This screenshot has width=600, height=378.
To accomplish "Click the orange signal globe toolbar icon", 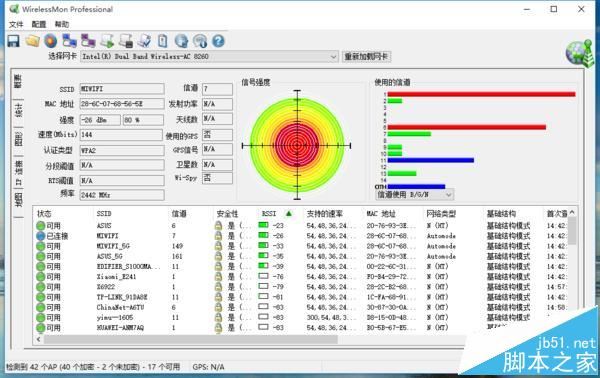I will click(51, 41).
